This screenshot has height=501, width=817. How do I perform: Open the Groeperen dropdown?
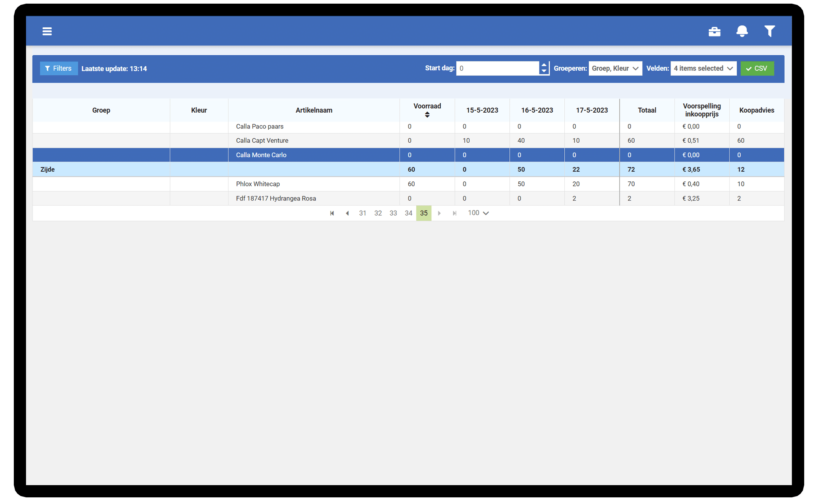point(615,68)
